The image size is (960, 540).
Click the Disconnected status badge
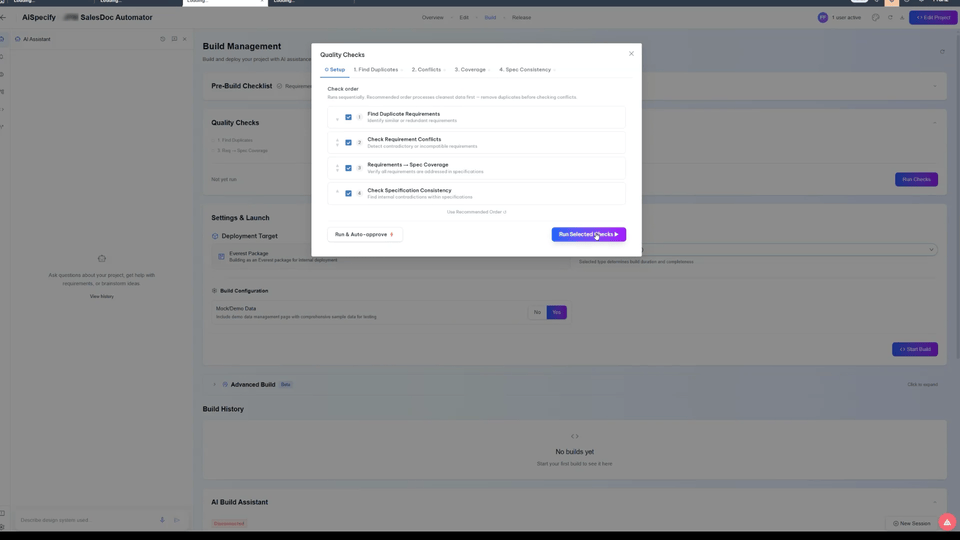pyautogui.click(x=229, y=523)
